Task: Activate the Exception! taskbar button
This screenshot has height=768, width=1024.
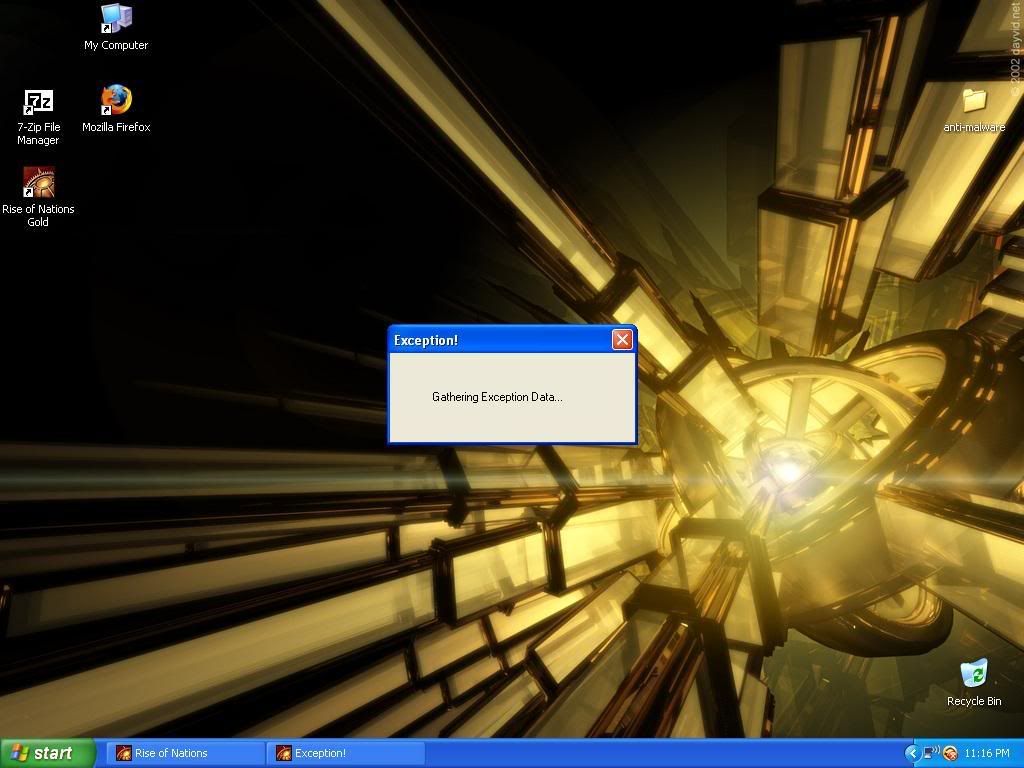Action: pos(346,753)
